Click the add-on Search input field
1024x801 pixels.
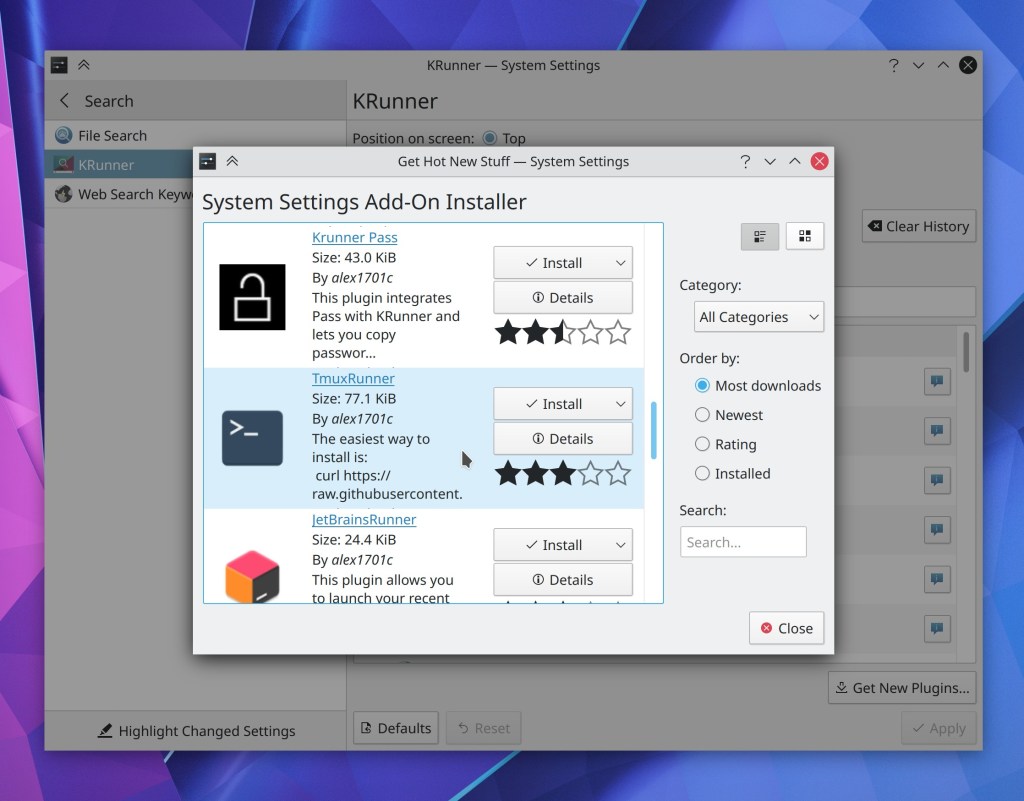point(743,542)
